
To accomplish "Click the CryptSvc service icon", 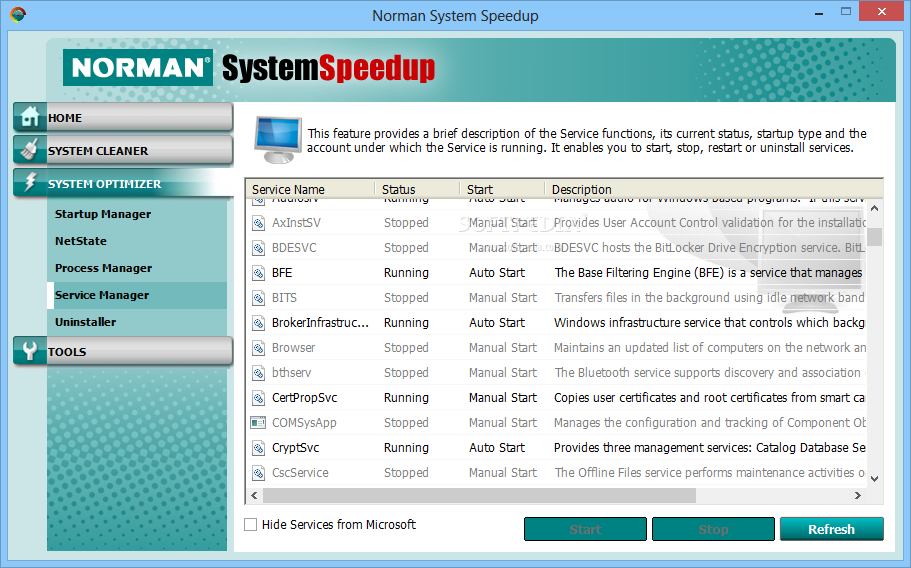I will click(x=258, y=448).
